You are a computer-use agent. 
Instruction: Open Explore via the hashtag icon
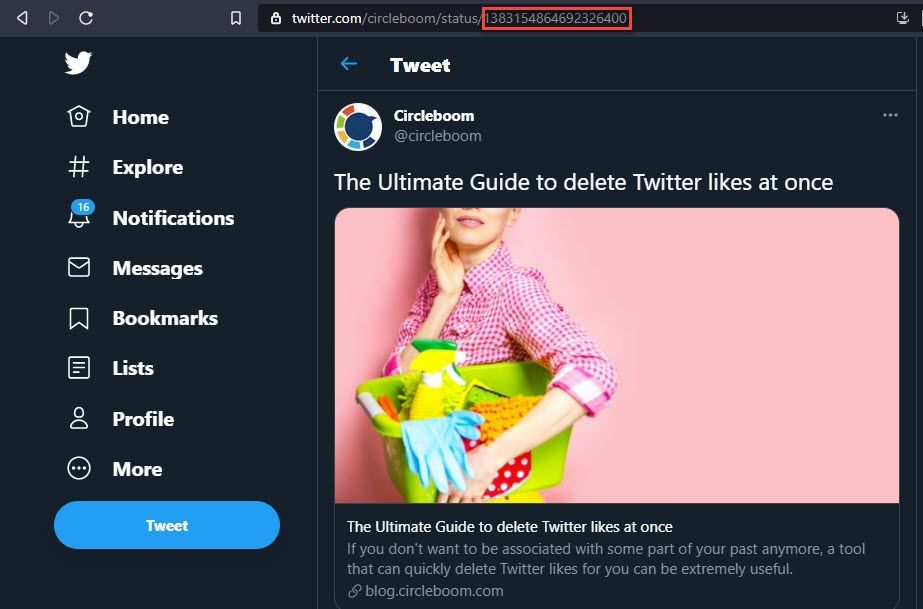pos(79,167)
